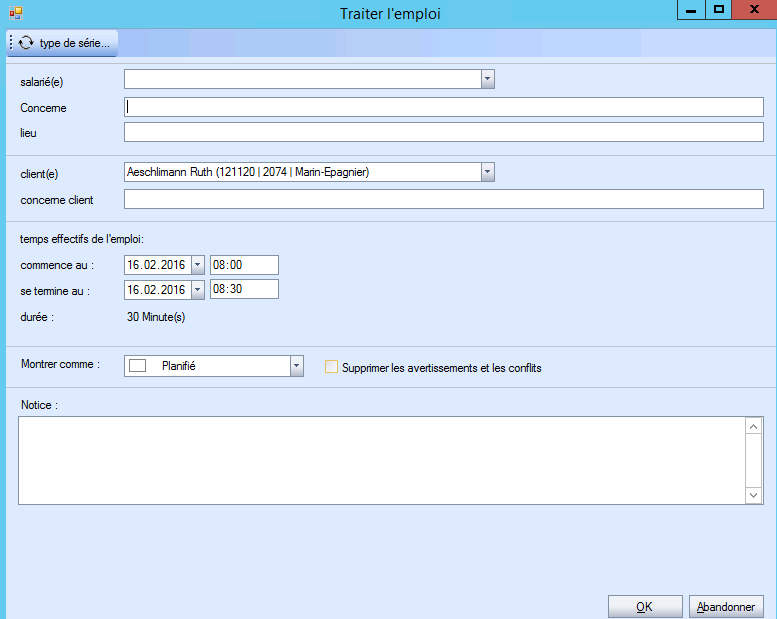
Task: Expand the 'Montrer comme' Planifié dropdown
Action: 296,367
